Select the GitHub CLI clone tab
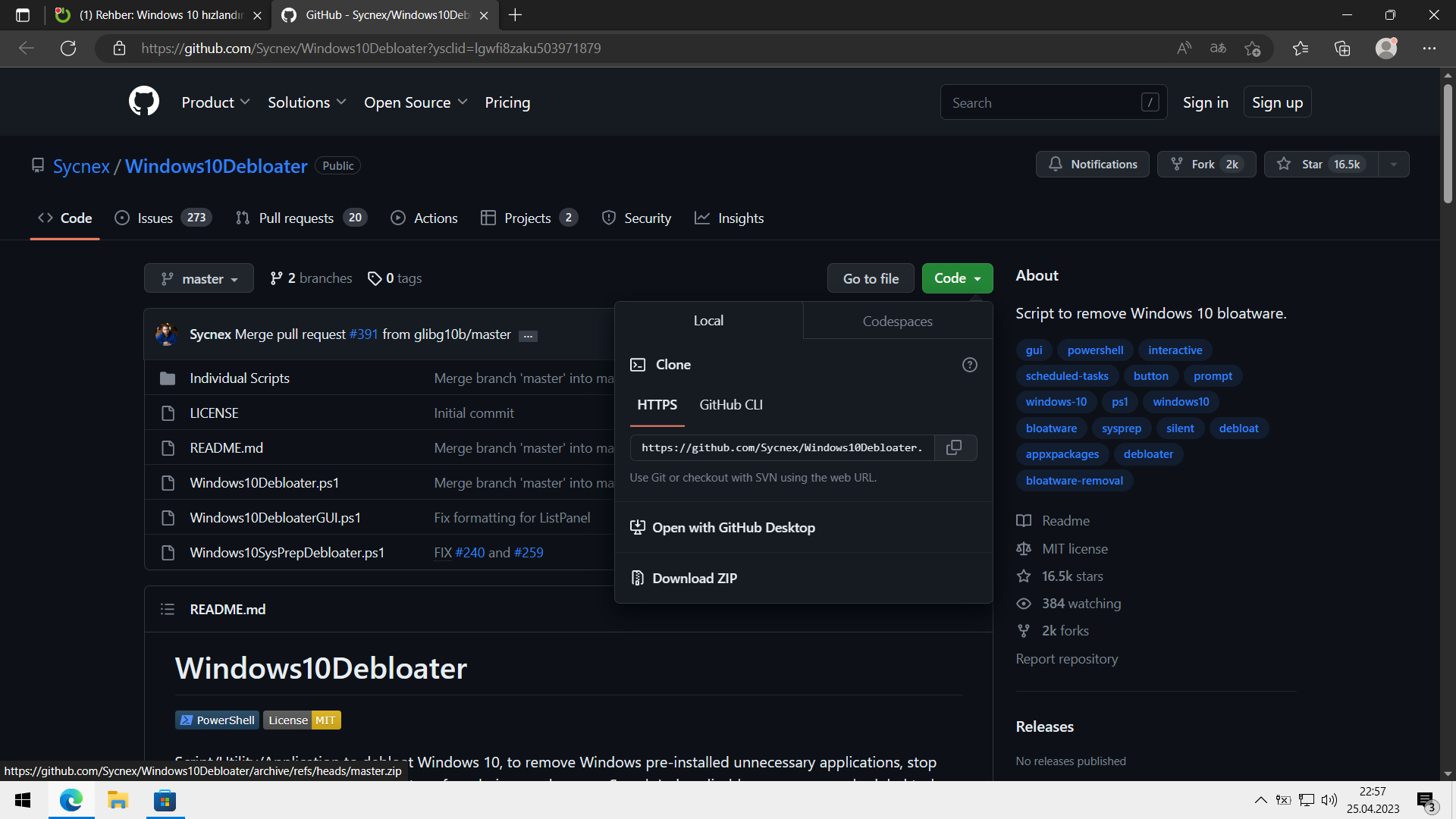The width and height of the screenshot is (1456, 819). (730, 405)
